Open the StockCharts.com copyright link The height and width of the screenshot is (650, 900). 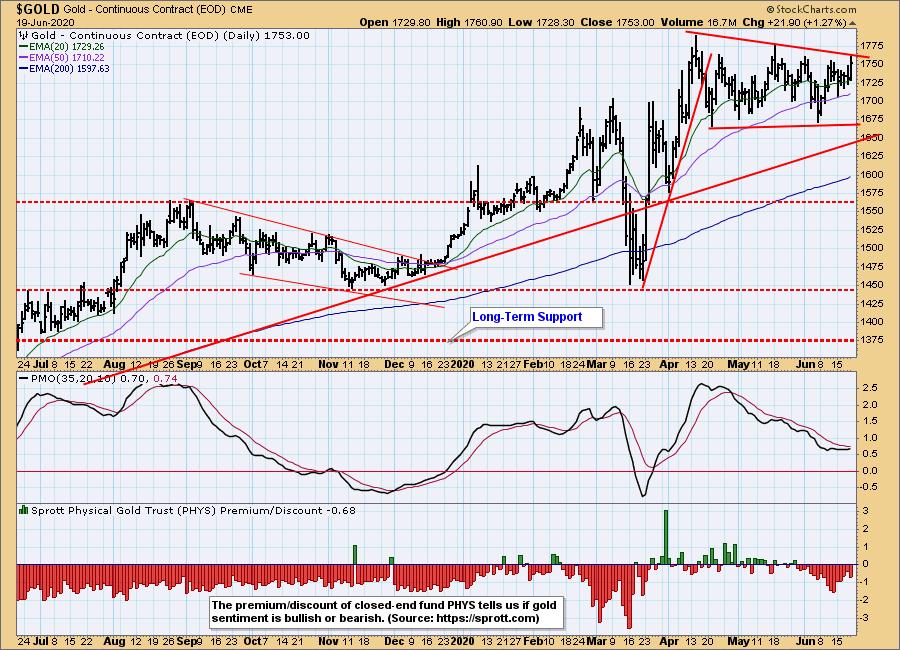click(811, 10)
